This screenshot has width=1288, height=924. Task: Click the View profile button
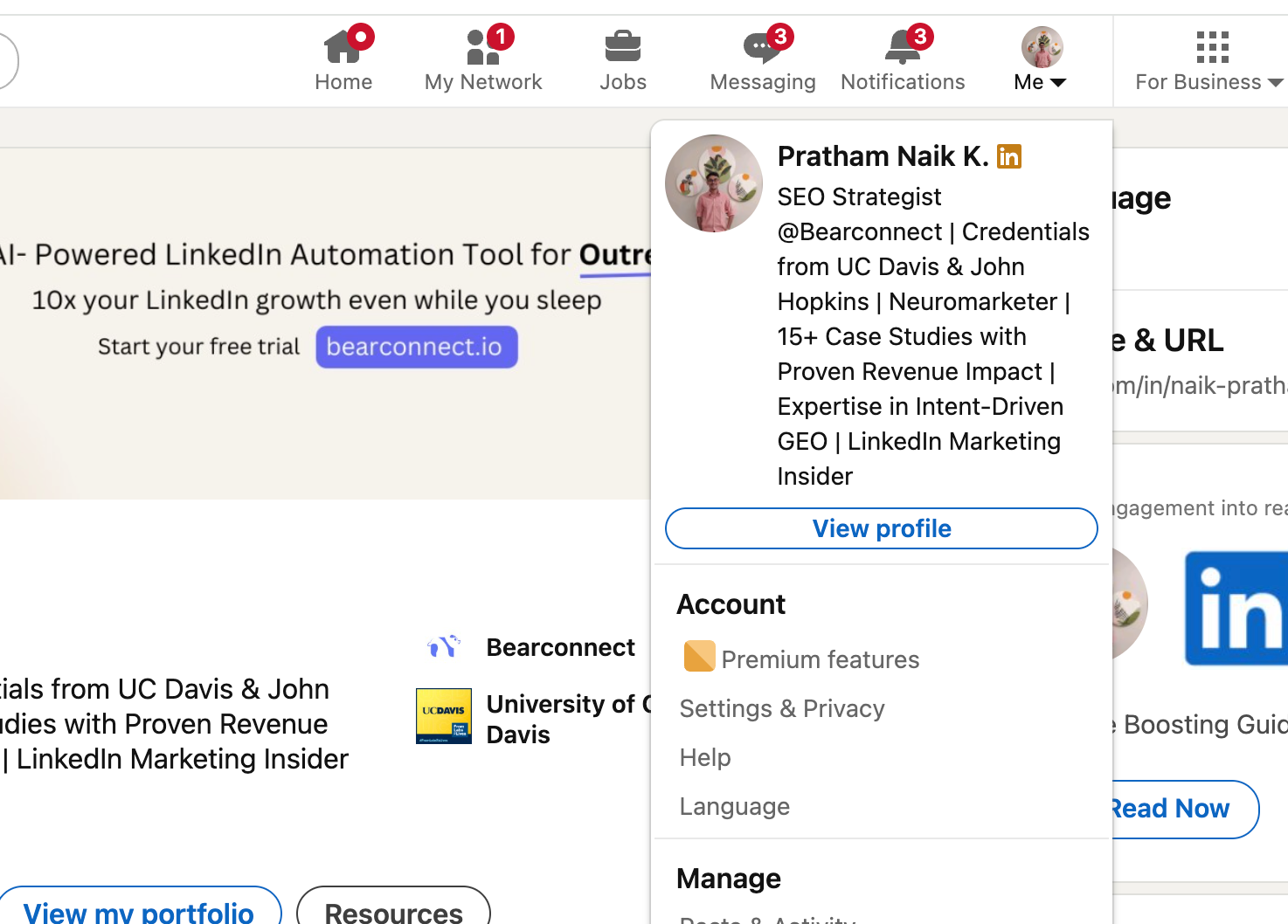(x=881, y=528)
